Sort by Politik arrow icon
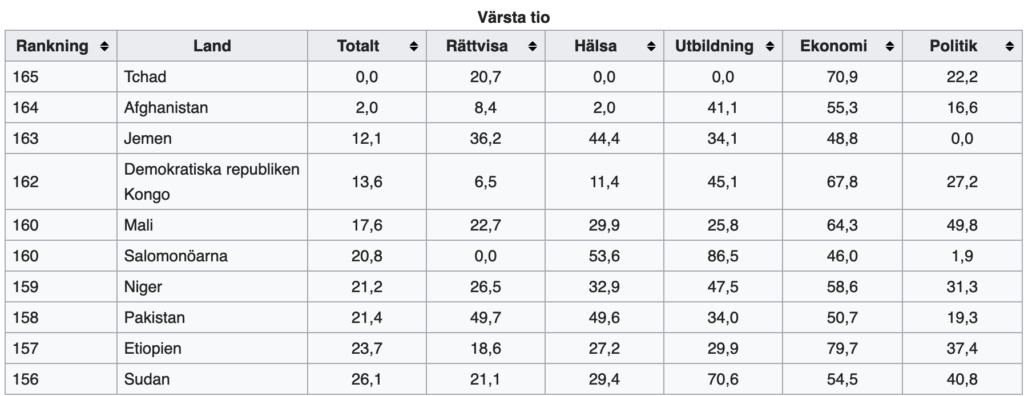 (x=1010, y=46)
